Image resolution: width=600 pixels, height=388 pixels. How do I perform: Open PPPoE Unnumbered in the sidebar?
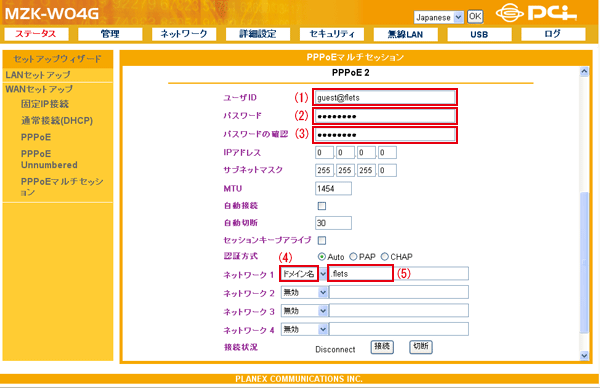pos(49,159)
